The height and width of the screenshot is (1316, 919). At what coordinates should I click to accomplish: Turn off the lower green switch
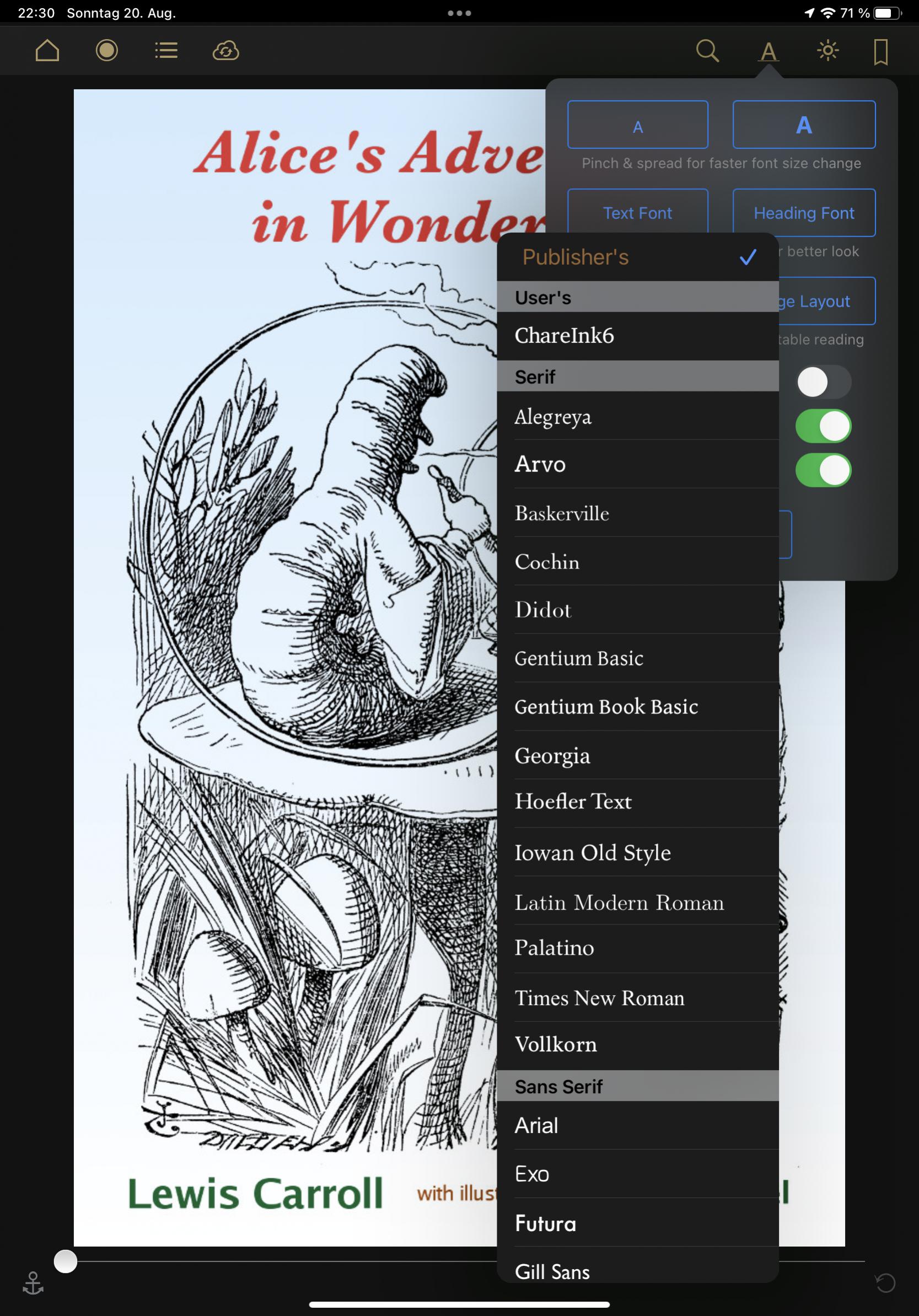[x=823, y=470]
